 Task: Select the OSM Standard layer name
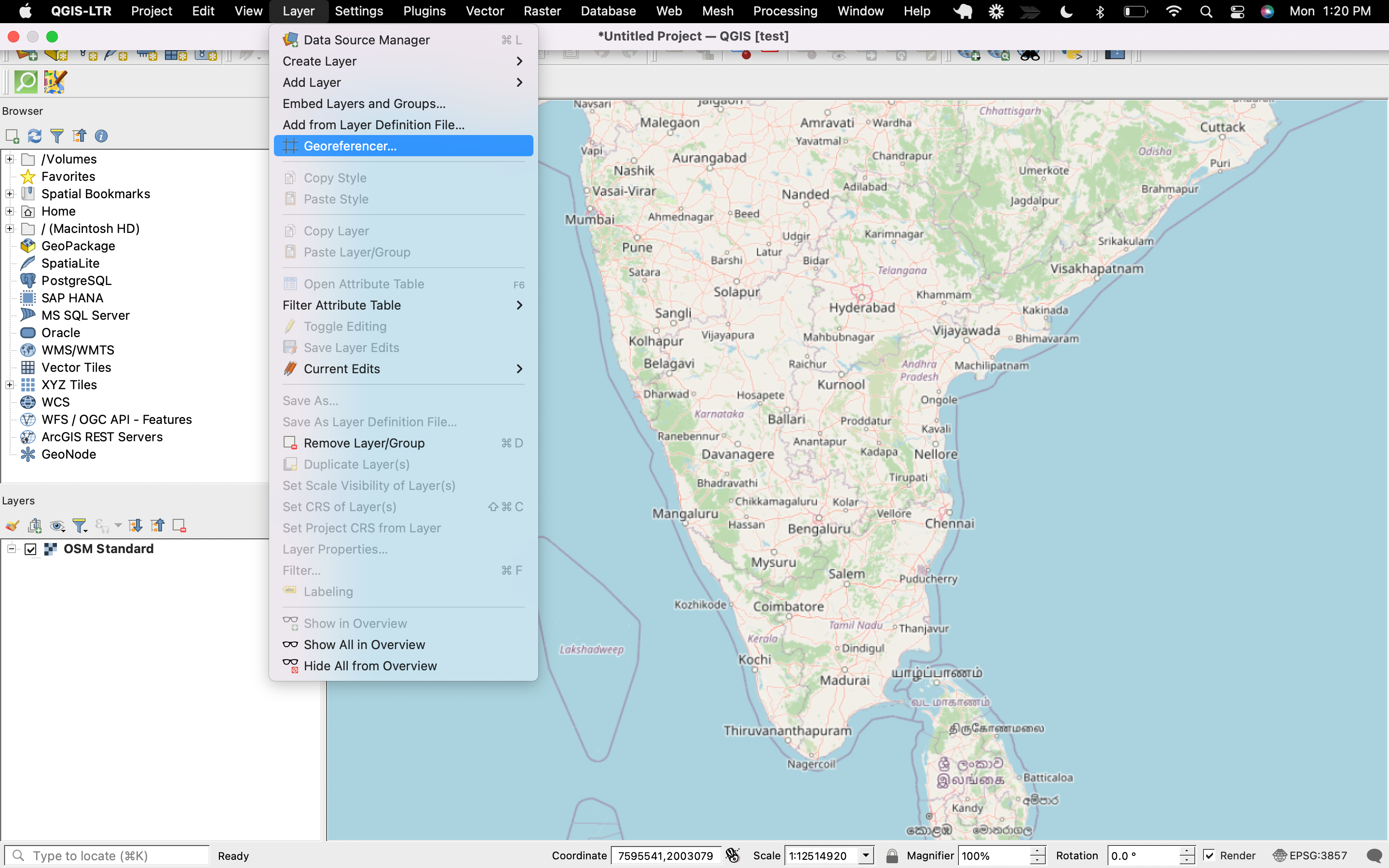click(109, 549)
